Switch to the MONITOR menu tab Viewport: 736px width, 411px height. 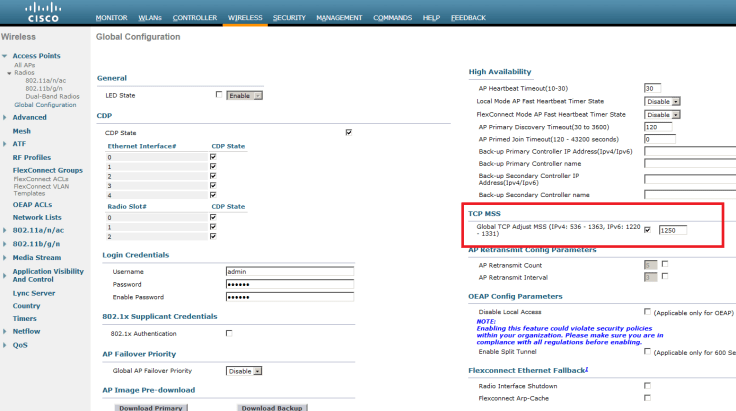point(111,18)
